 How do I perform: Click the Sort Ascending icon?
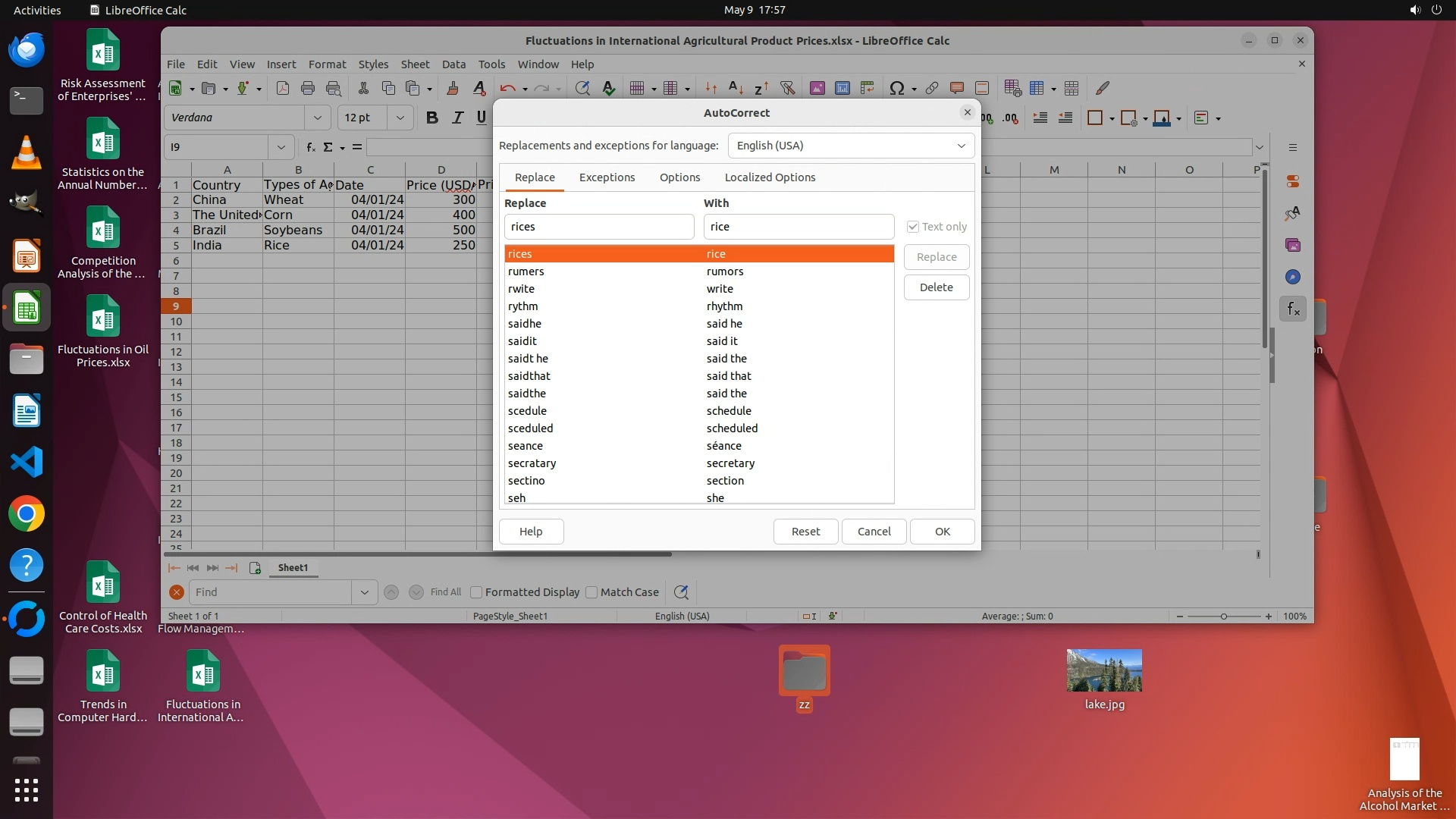tap(735, 88)
